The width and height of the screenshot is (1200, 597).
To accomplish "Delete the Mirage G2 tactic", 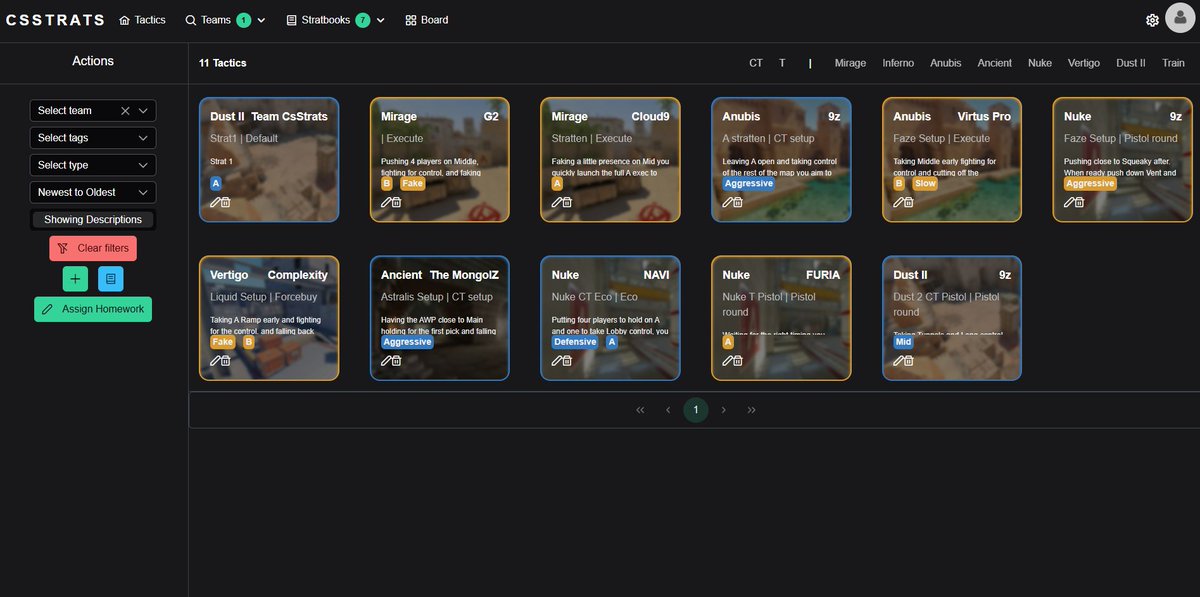I will [397, 202].
